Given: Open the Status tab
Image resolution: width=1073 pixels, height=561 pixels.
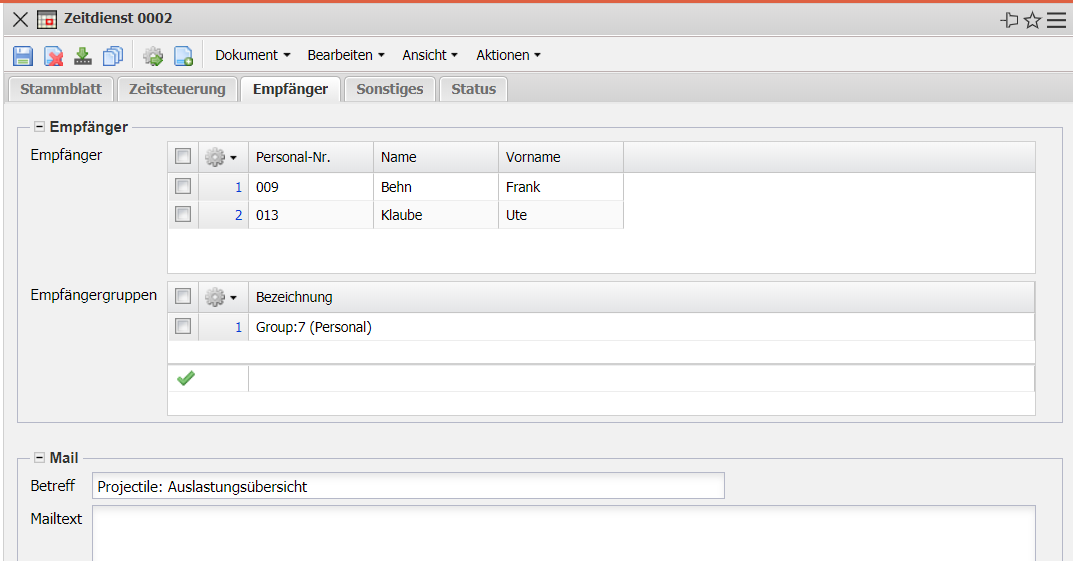Looking at the screenshot, I should pyautogui.click(x=473, y=89).
